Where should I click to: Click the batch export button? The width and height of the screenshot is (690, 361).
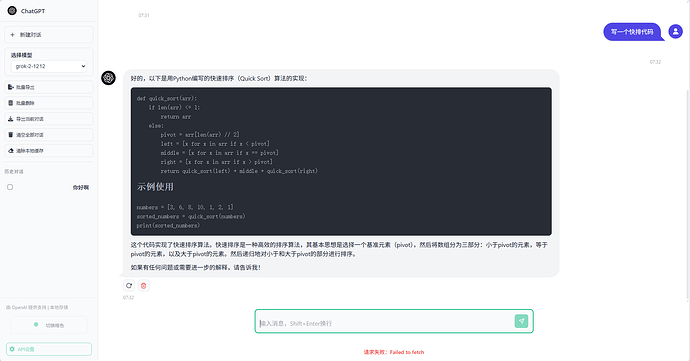(49, 87)
